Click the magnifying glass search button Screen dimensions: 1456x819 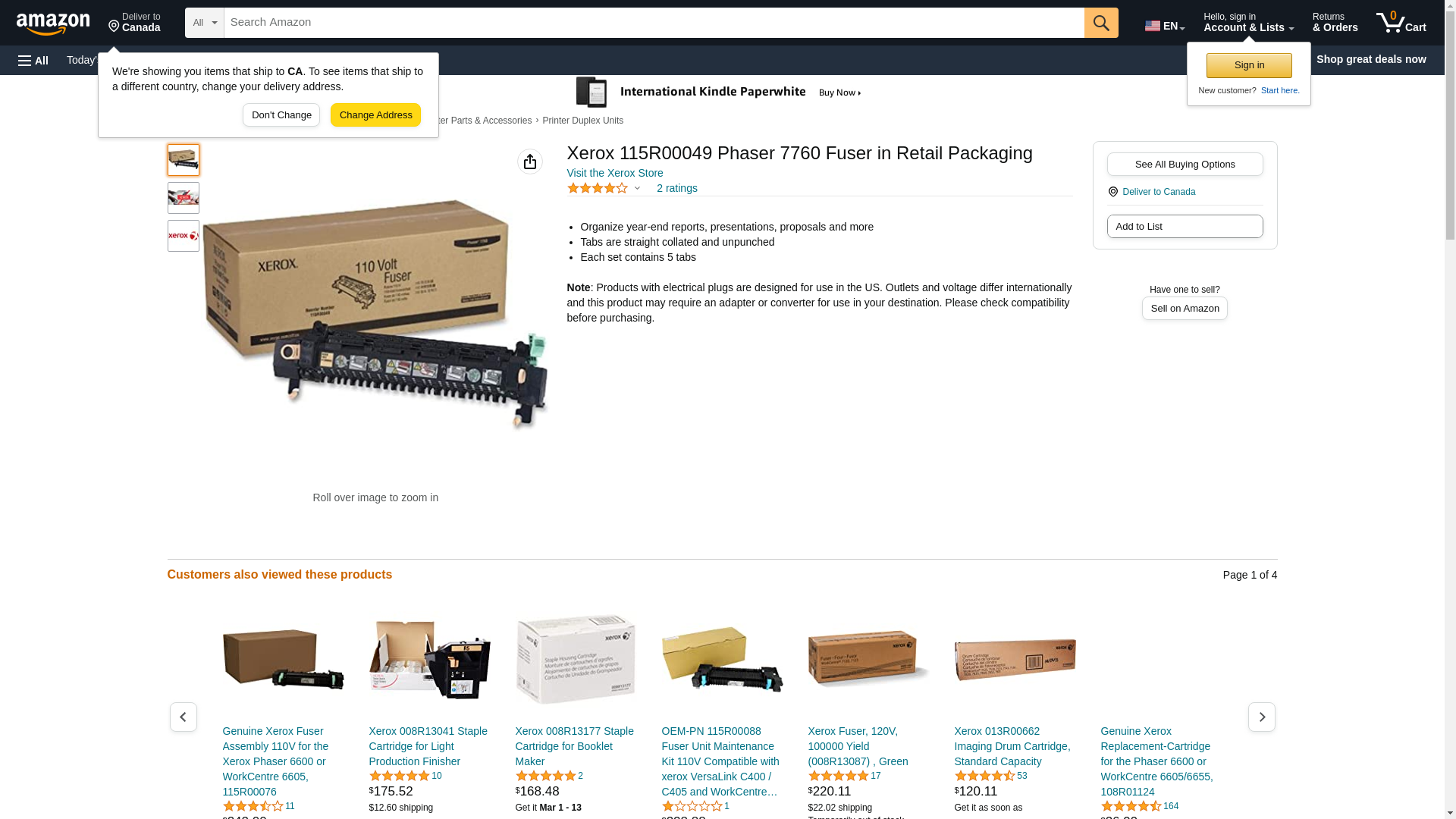click(1101, 23)
